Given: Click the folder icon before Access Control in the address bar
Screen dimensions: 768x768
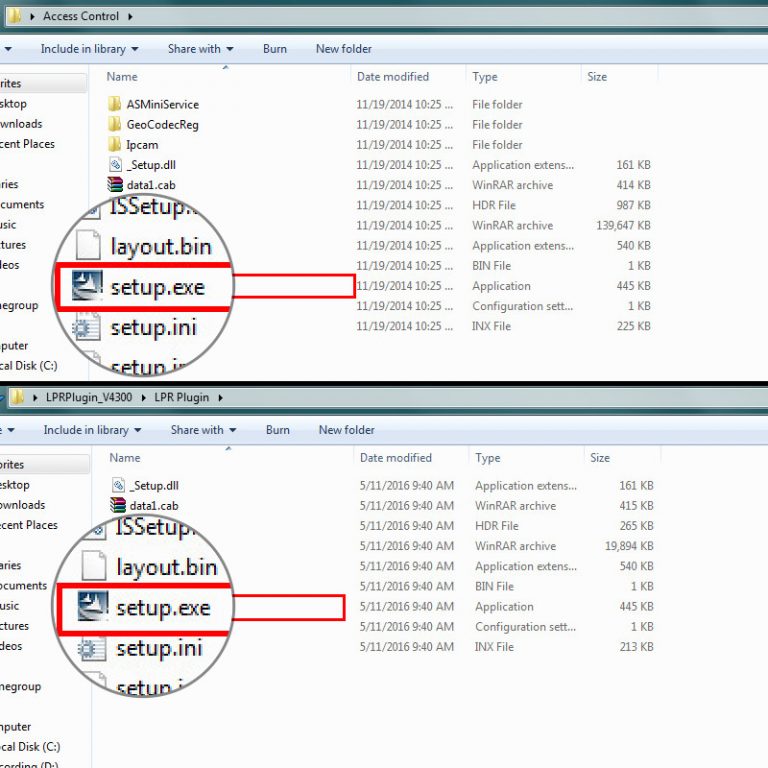Looking at the screenshot, I should (x=14, y=16).
